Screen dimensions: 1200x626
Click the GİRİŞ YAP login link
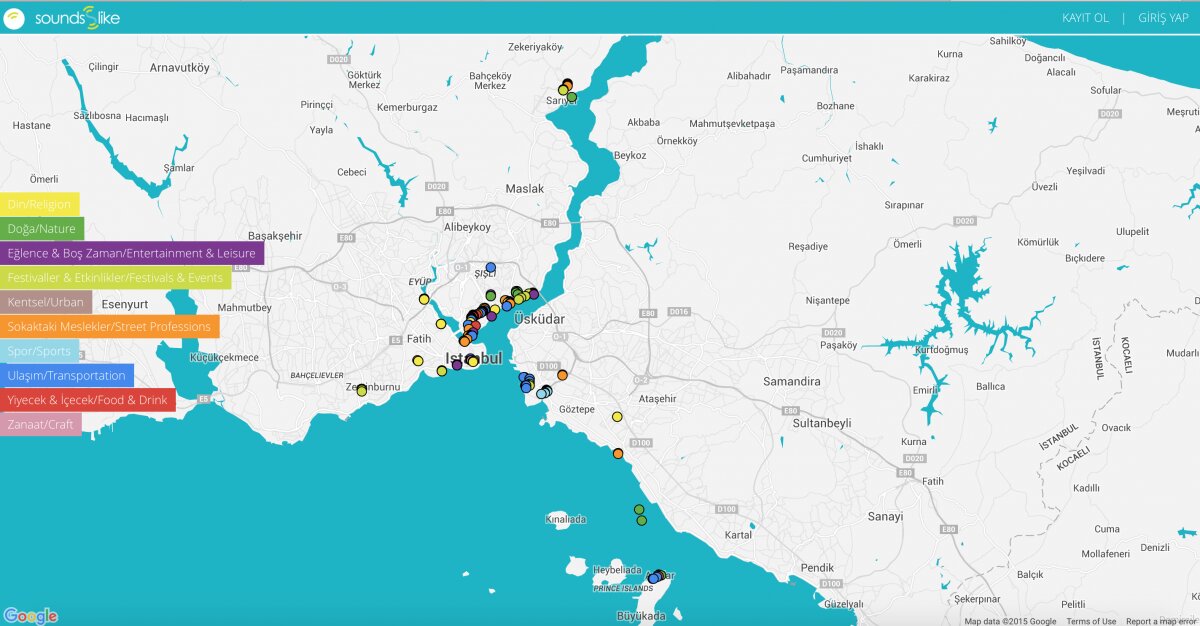(1163, 18)
